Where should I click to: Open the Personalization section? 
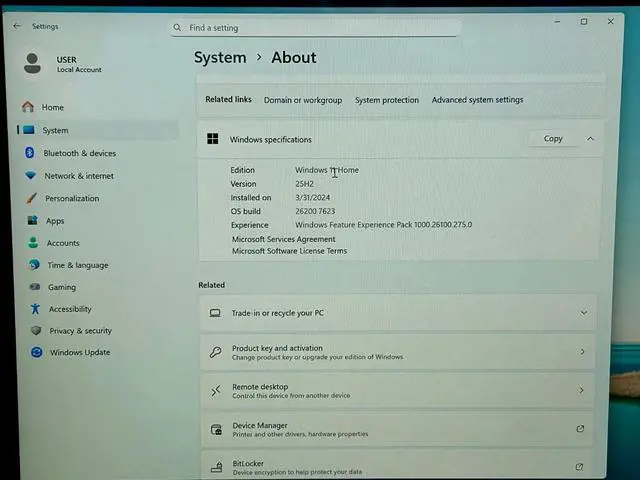72,198
